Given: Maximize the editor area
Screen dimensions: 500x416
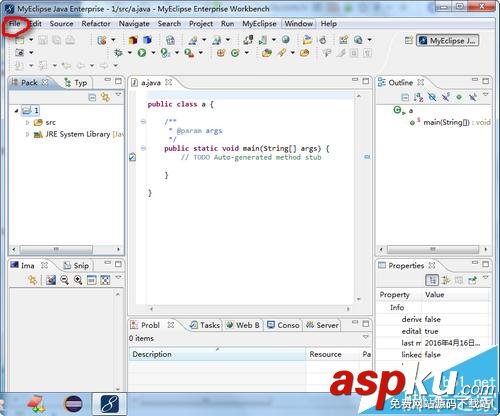Looking at the screenshot, I should (x=366, y=81).
